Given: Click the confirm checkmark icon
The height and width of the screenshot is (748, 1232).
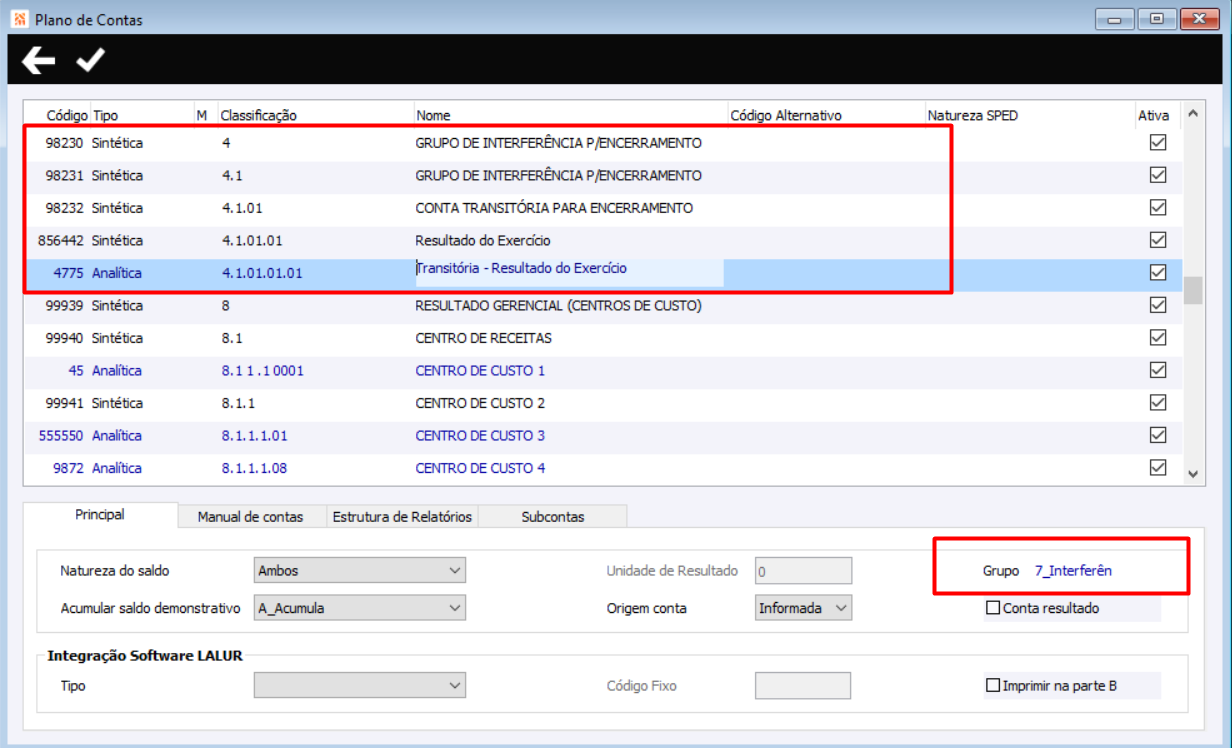Looking at the screenshot, I should point(90,60).
